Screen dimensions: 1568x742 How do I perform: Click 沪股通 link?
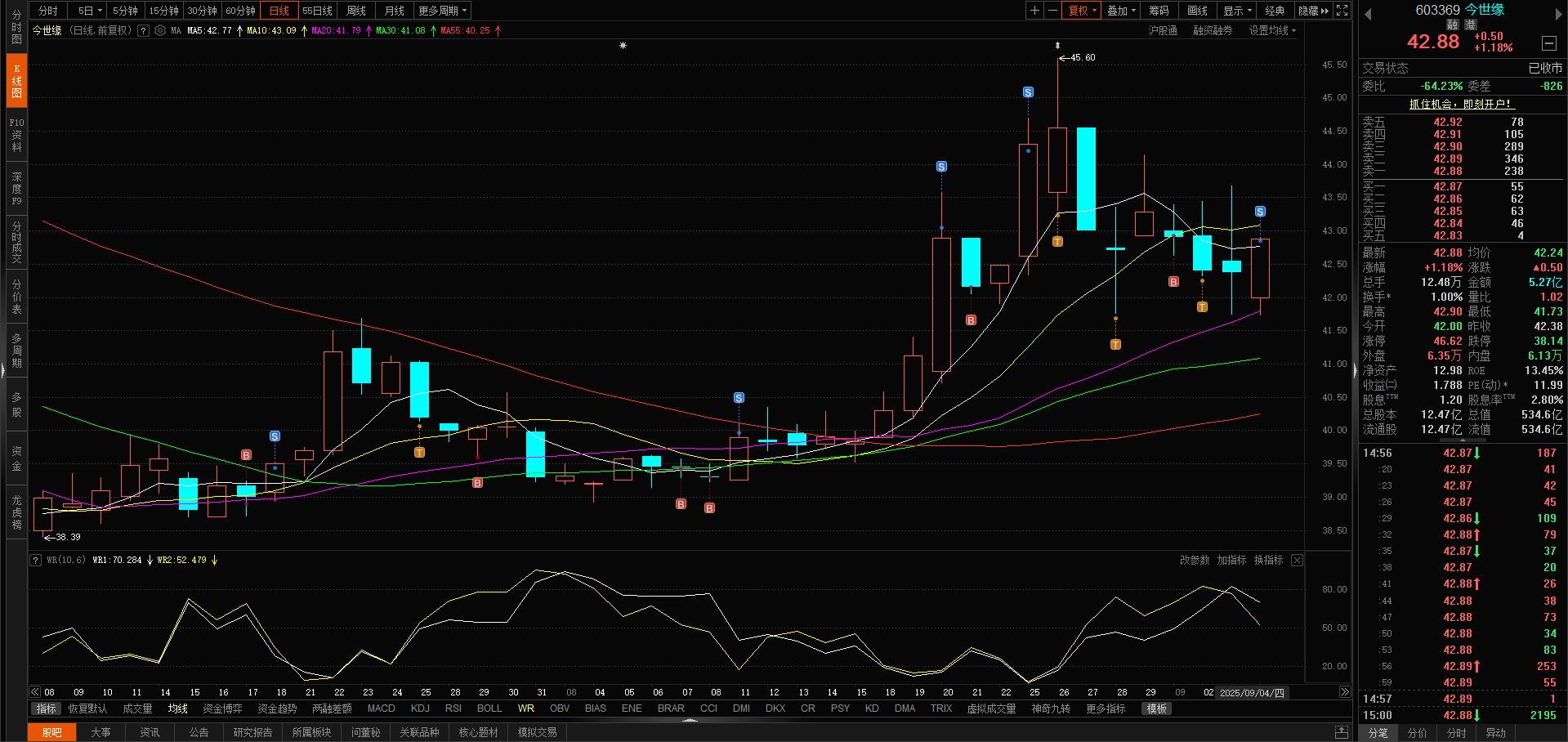click(1163, 30)
